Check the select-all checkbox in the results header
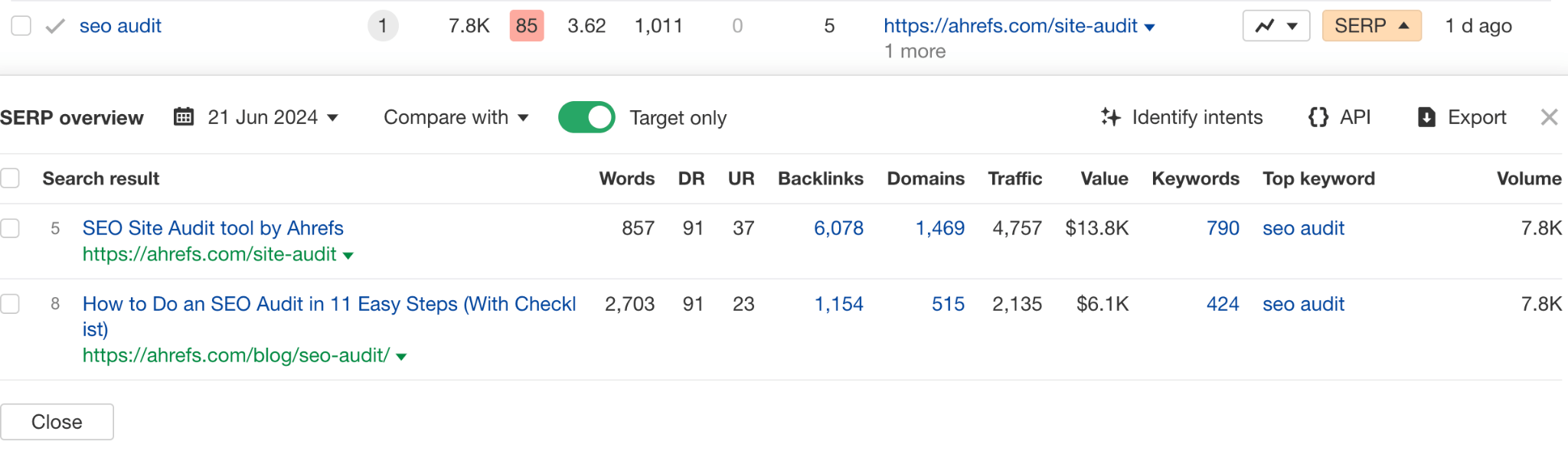 tap(11, 178)
